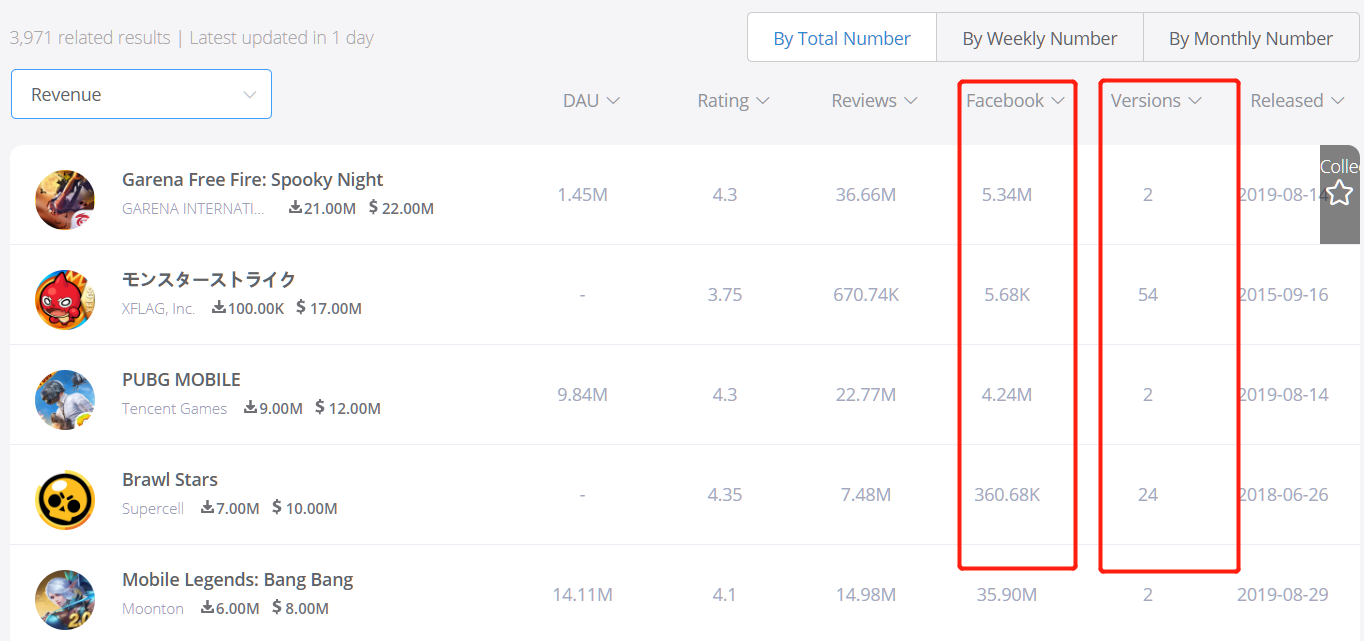Viewport: 1364px width, 641px height.
Task: Switch to By Weekly Number tab
Action: coord(1040,38)
